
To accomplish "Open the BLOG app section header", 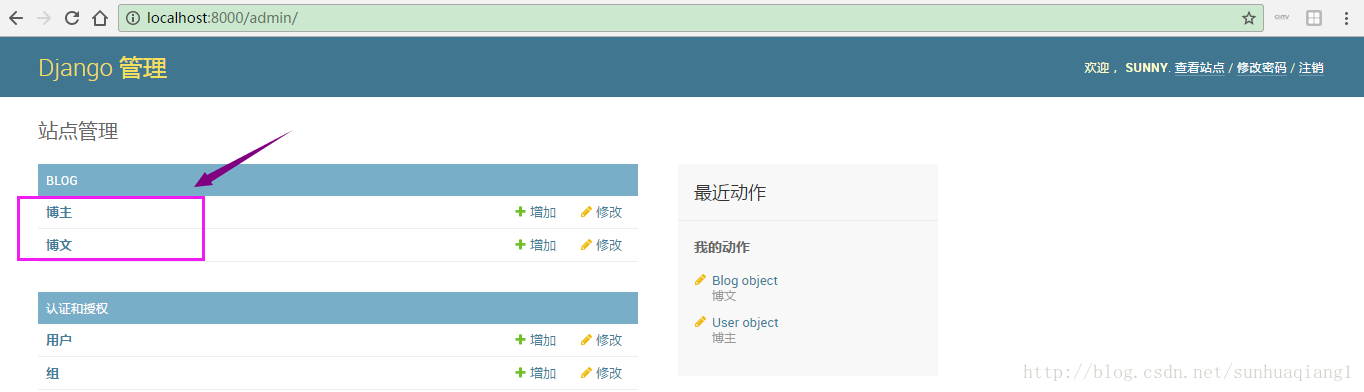I will pos(62,181).
